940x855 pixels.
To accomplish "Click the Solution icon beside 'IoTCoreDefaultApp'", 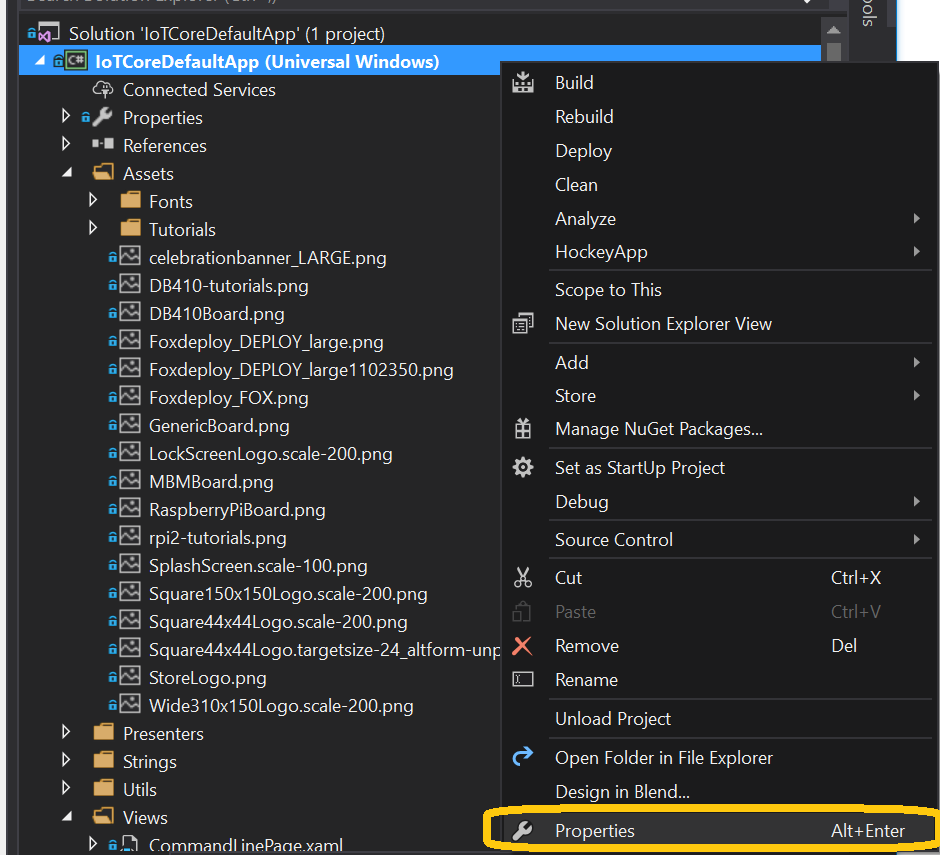I will tap(49, 33).
